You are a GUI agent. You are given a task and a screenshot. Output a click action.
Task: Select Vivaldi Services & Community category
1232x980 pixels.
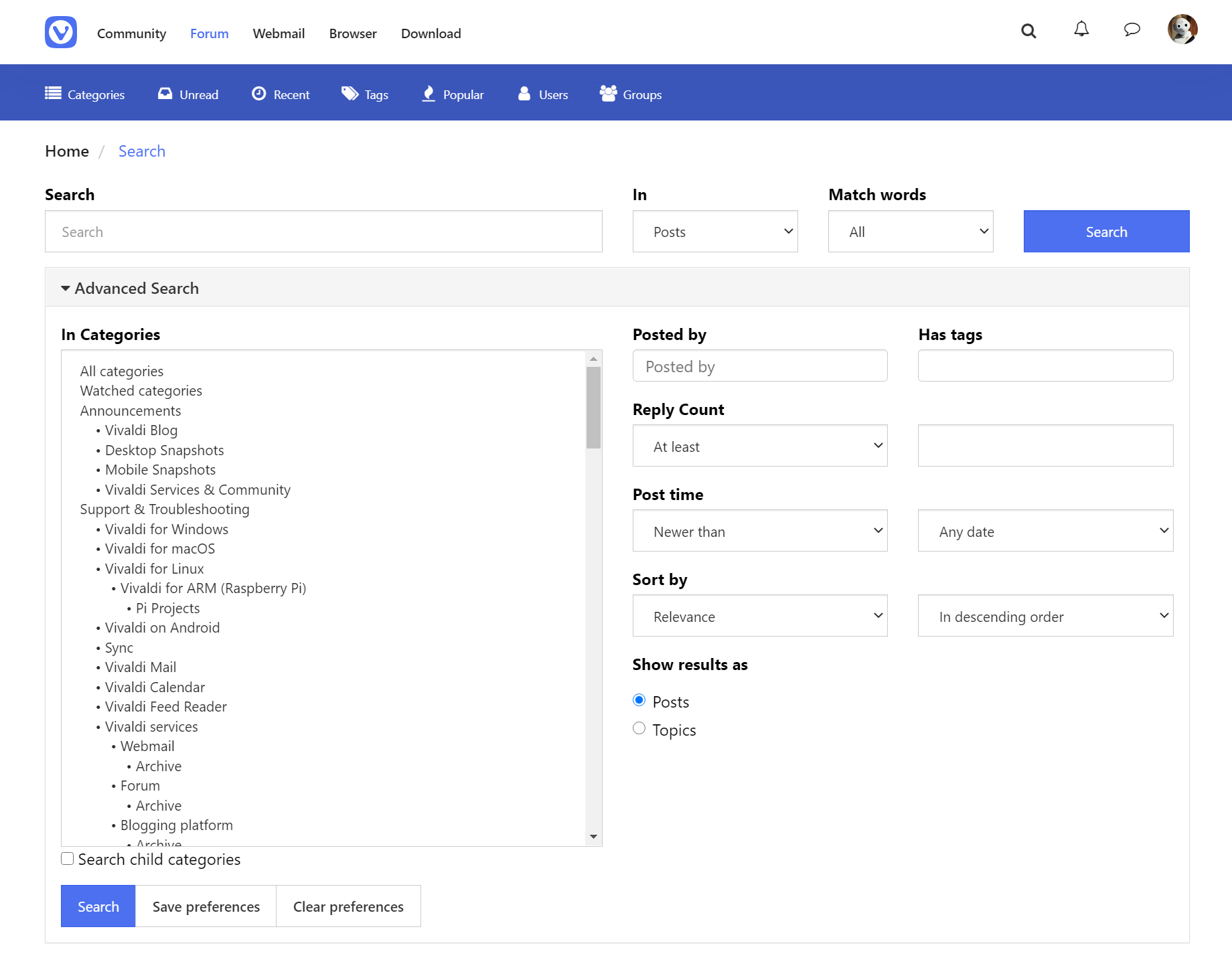(x=198, y=490)
